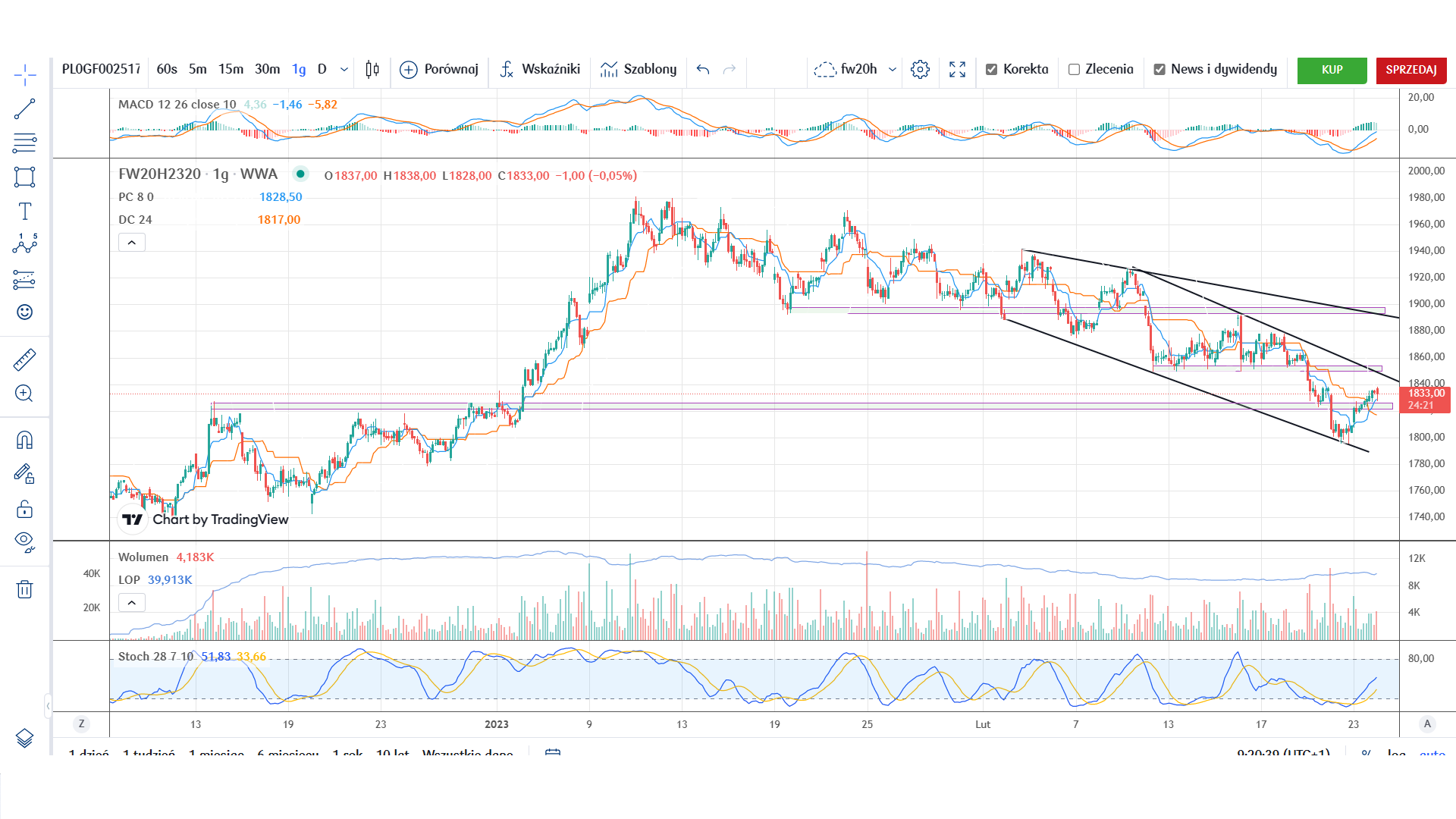1456x819 pixels.
Task: Switch chart to fullscreen mode
Action: [958, 70]
